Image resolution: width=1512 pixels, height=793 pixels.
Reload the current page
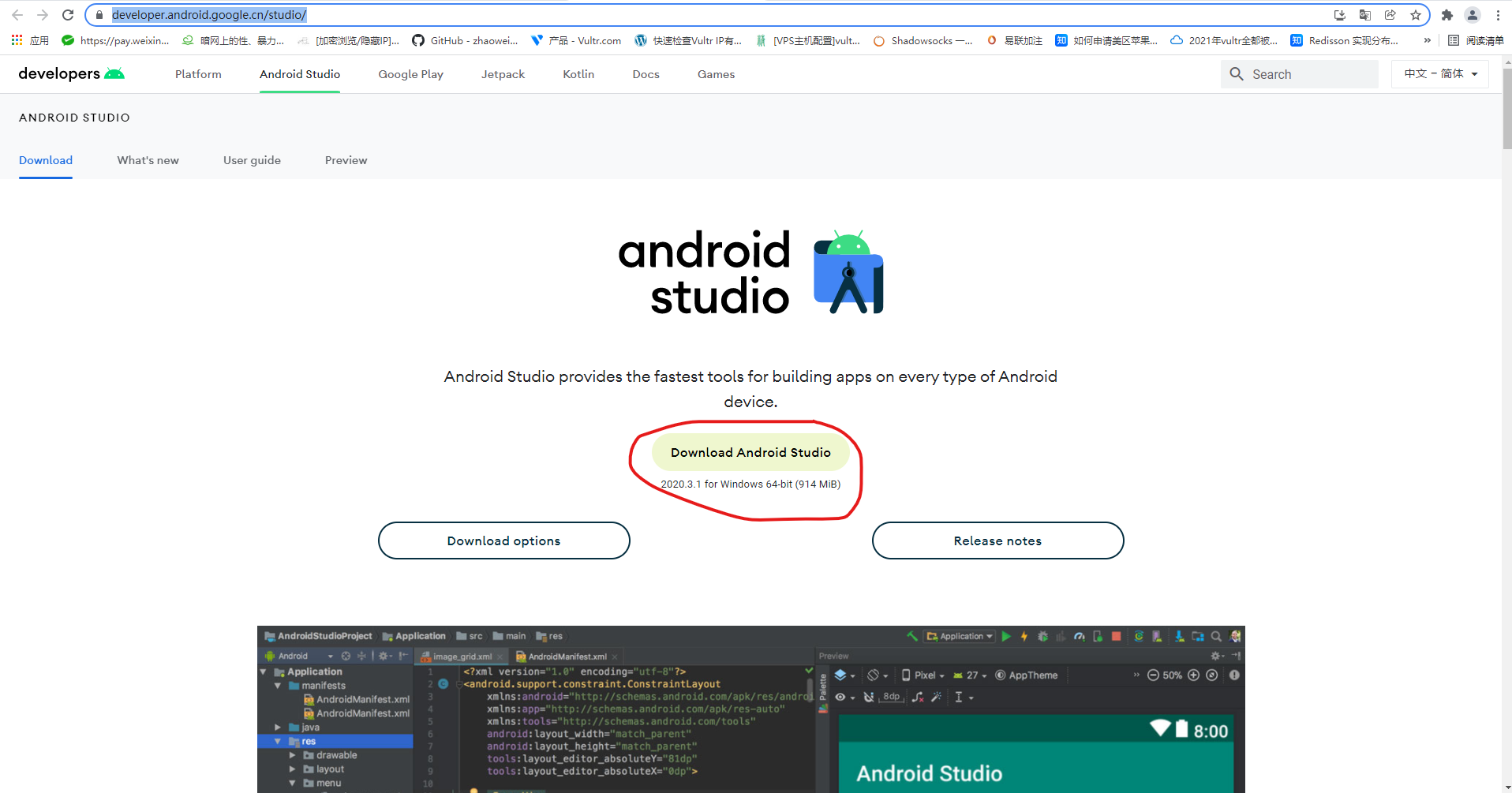click(x=68, y=15)
